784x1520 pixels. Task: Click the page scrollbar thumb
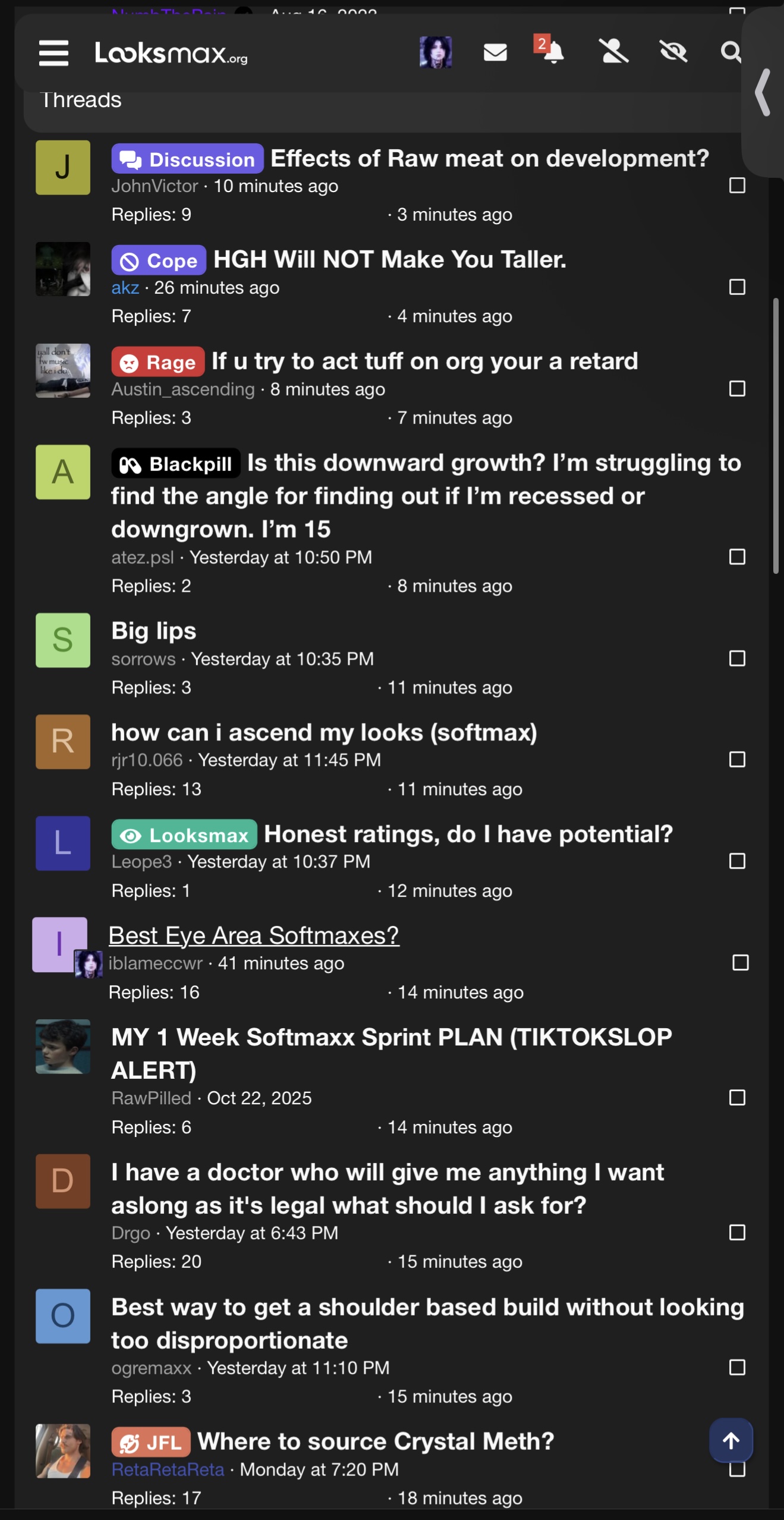point(775,435)
